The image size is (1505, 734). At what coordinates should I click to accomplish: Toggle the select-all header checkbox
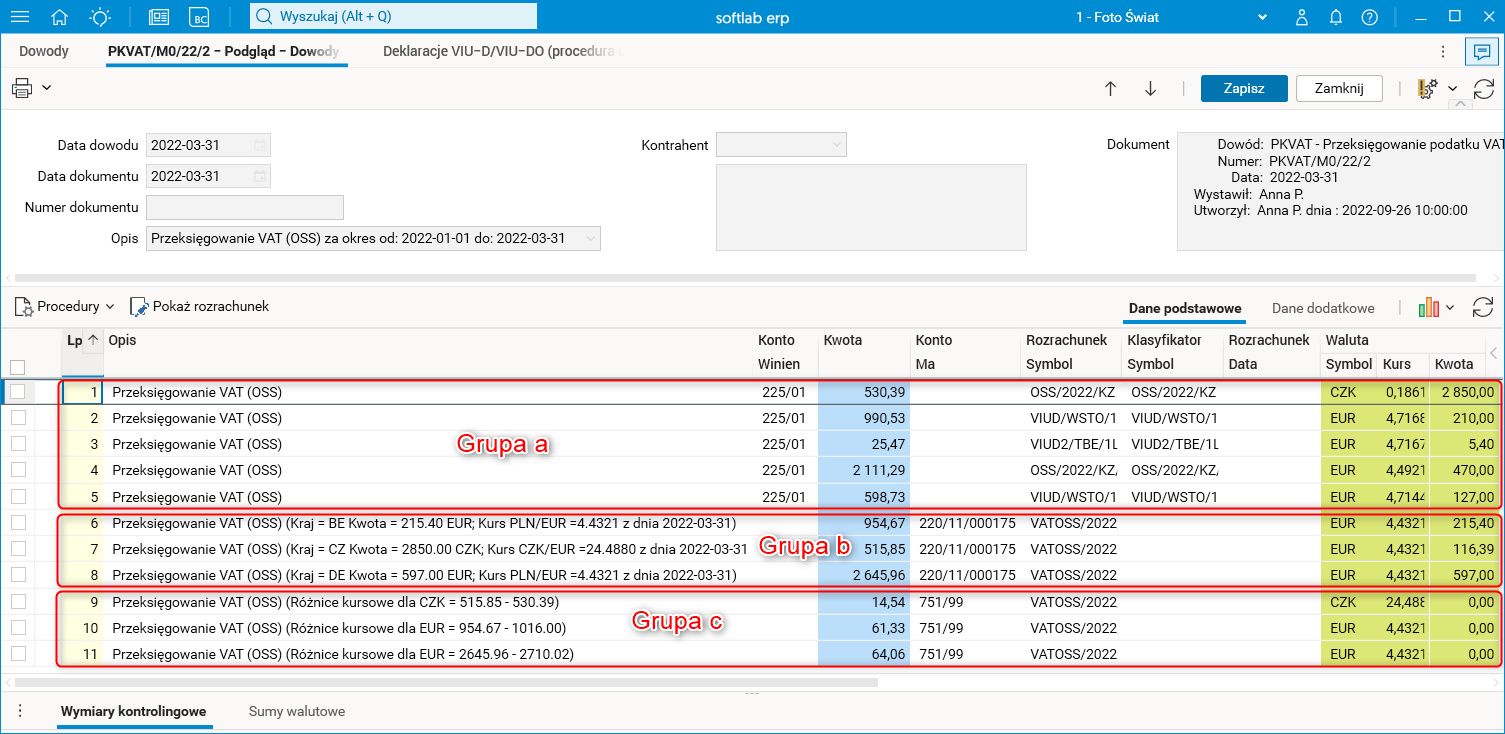pyautogui.click(x=17, y=367)
